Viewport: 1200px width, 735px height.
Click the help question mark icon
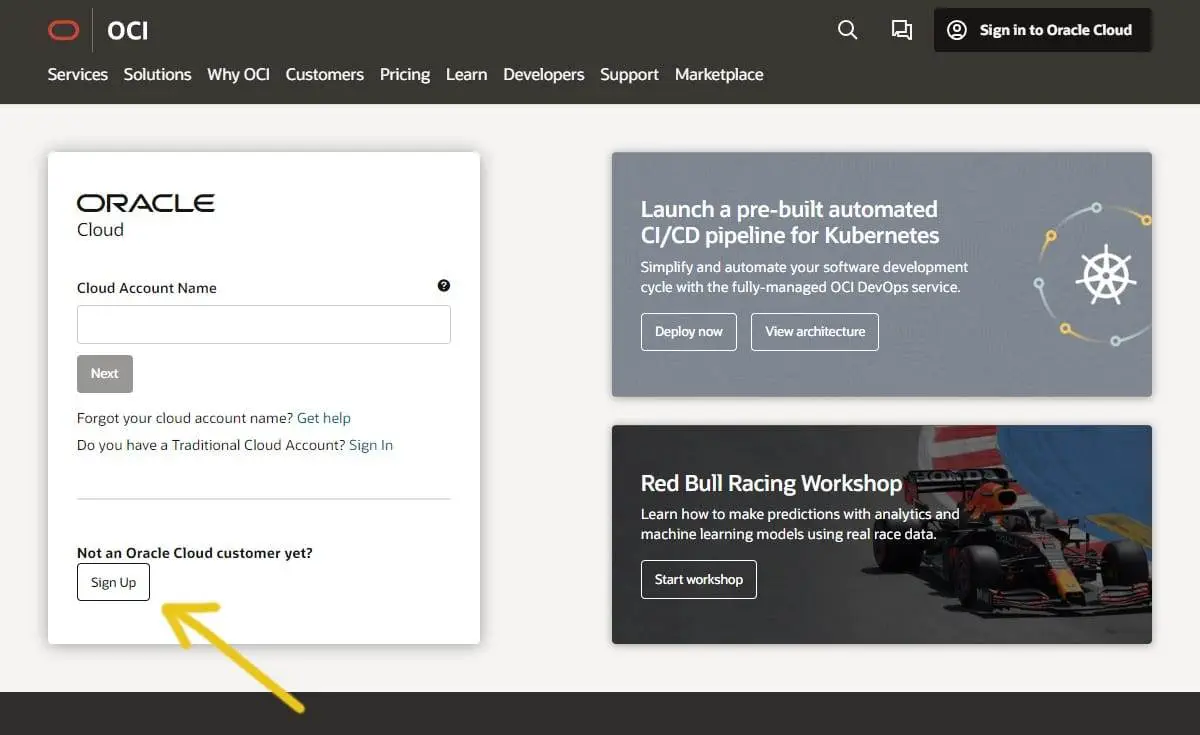[444, 286]
